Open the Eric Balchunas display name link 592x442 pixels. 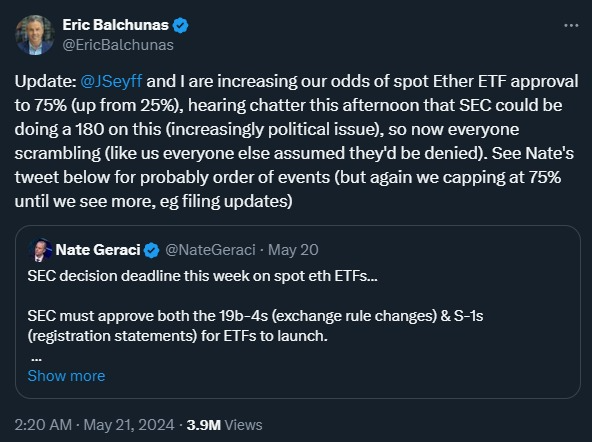coord(116,25)
